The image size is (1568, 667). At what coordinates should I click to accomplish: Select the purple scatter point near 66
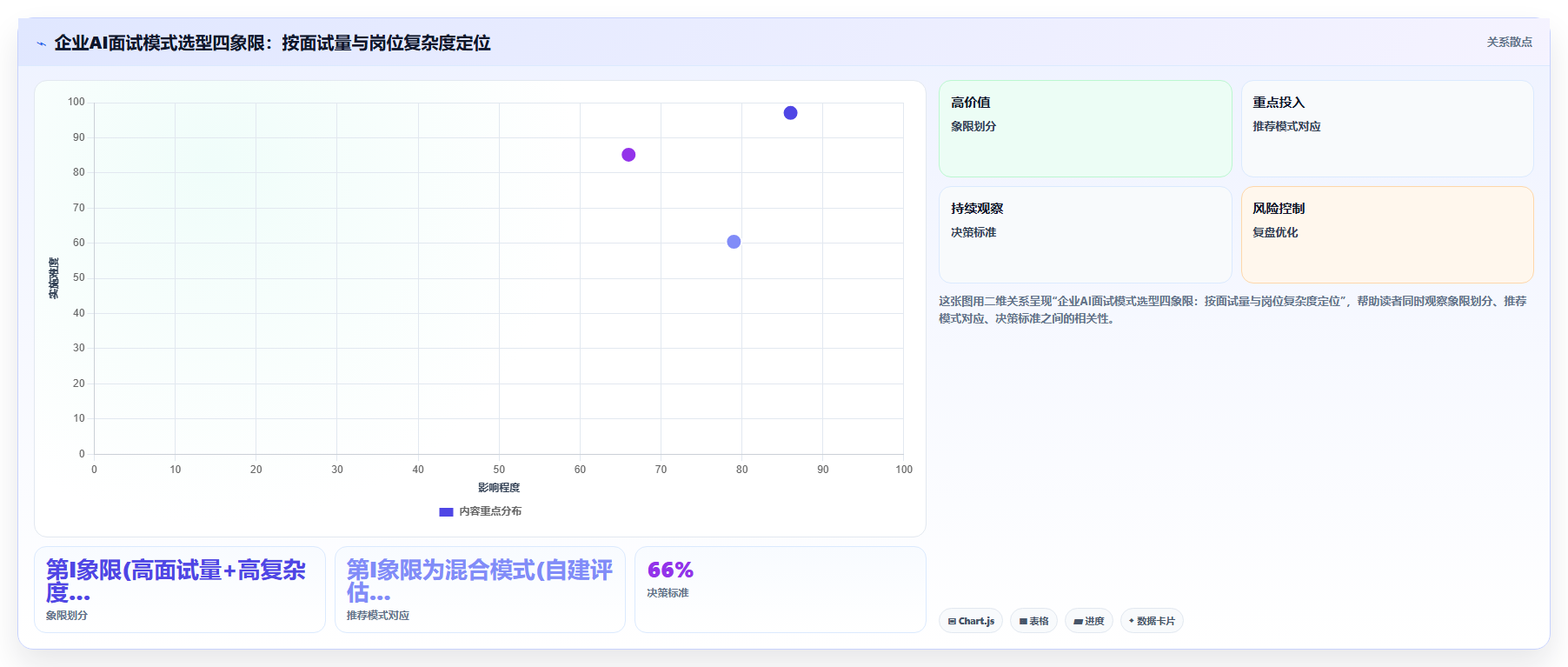point(628,155)
